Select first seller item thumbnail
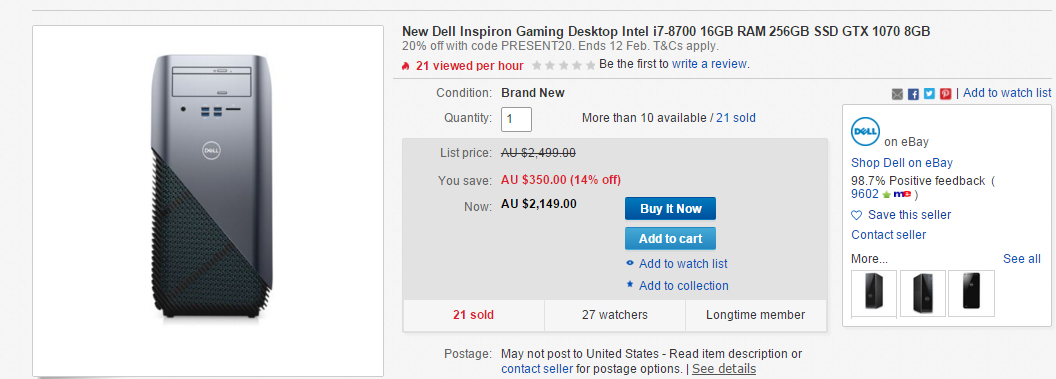Screen dimensions: 1056x379 (874, 293)
